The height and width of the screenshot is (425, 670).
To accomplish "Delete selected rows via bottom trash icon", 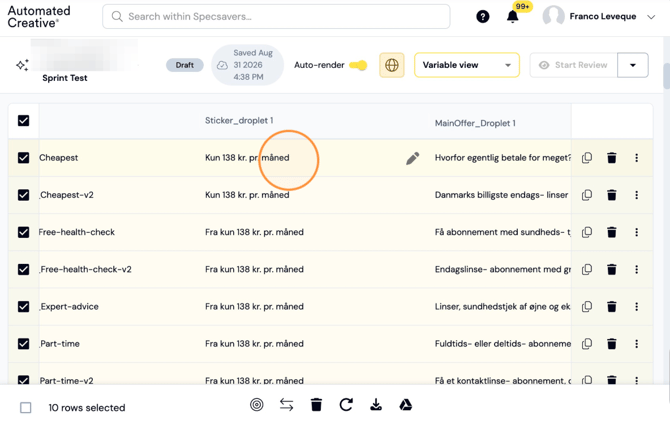I will click(316, 404).
